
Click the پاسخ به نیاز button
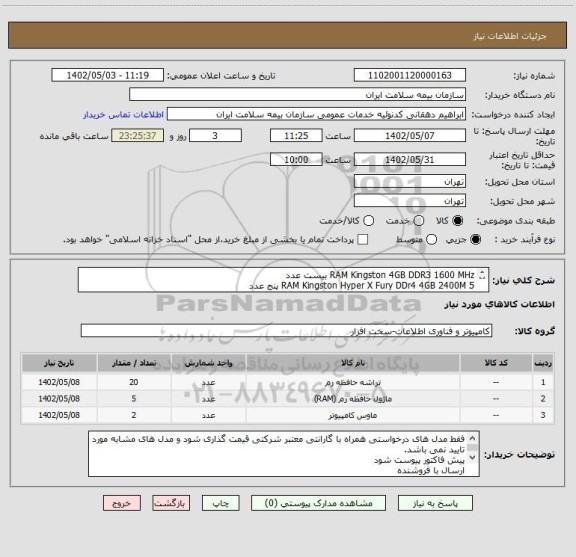(x=435, y=503)
